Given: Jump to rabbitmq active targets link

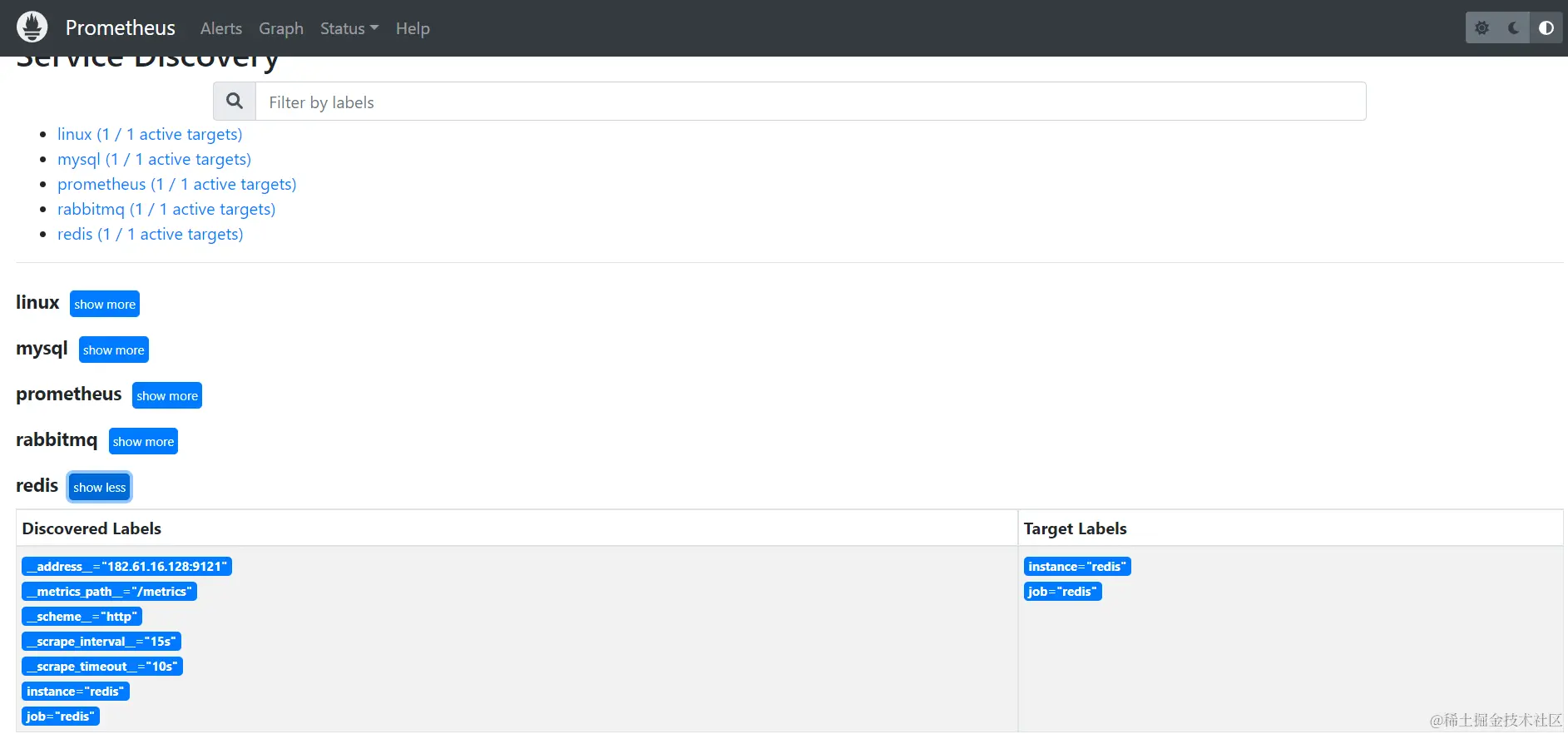Looking at the screenshot, I should (166, 209).
